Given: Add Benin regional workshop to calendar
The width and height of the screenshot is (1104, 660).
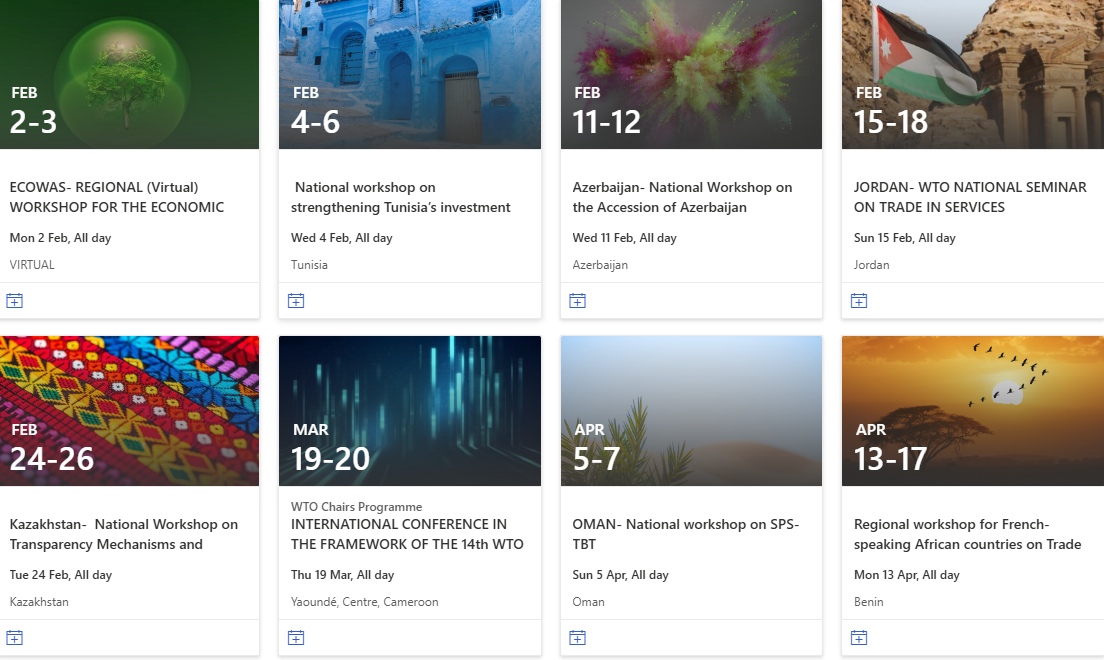Looking at the screenshot, I should (x=859, y=638).
